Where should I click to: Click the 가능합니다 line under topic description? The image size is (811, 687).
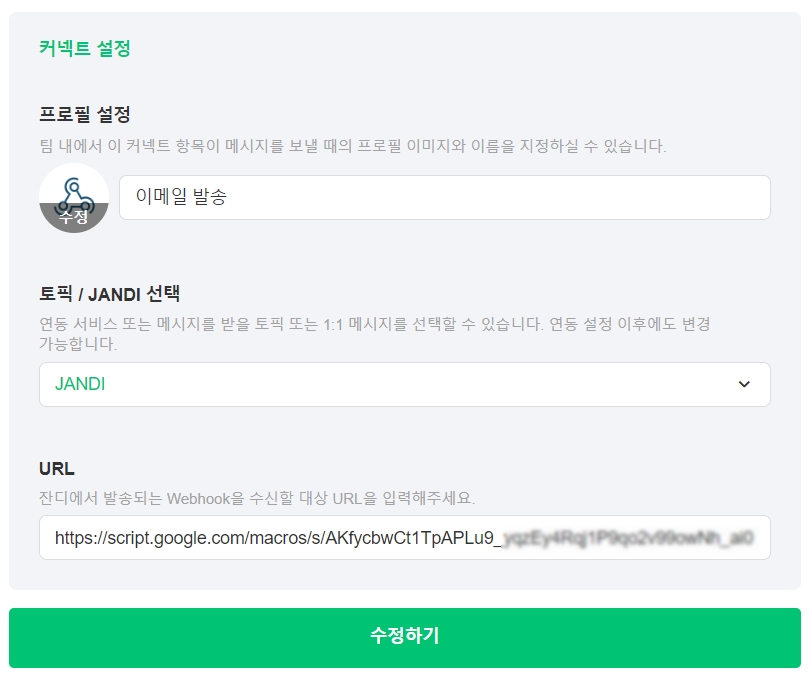click(78, 345)
